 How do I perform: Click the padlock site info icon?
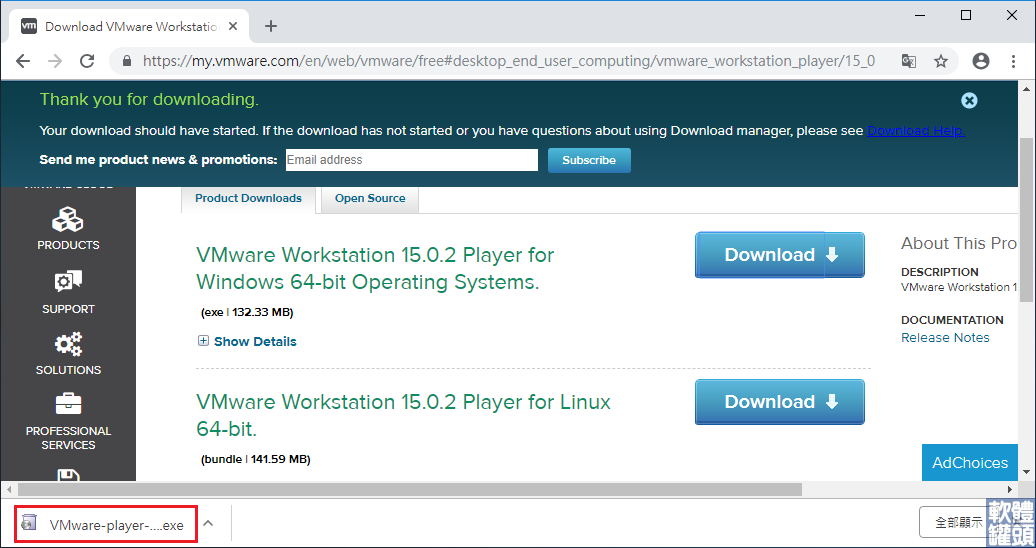[128, 61]
